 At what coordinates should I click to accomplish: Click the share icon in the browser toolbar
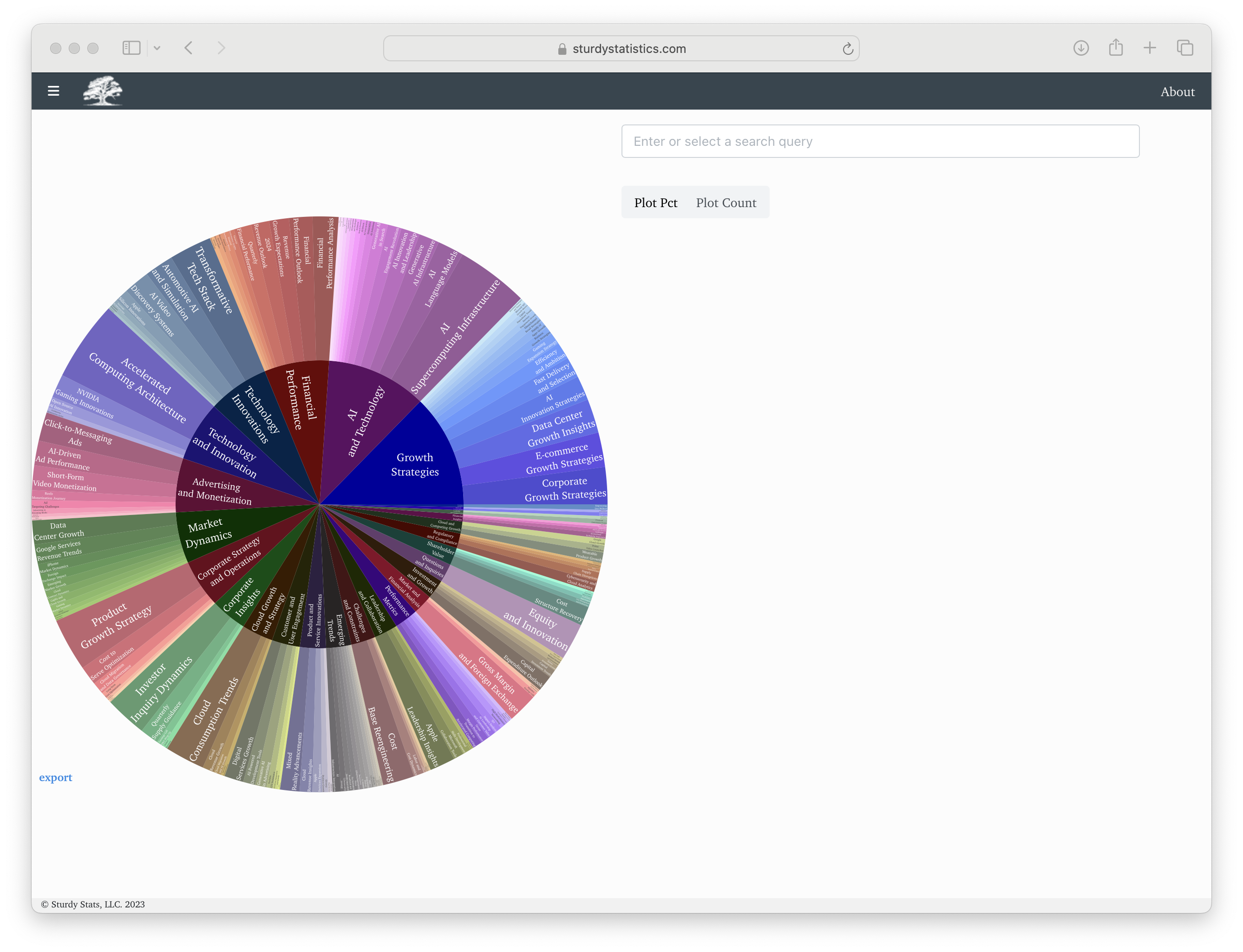coord(1115,48)
